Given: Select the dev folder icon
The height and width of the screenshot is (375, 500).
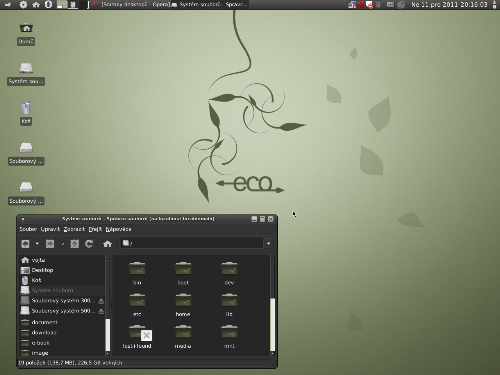Looking at the screenshot, I should tap(229, 269).
